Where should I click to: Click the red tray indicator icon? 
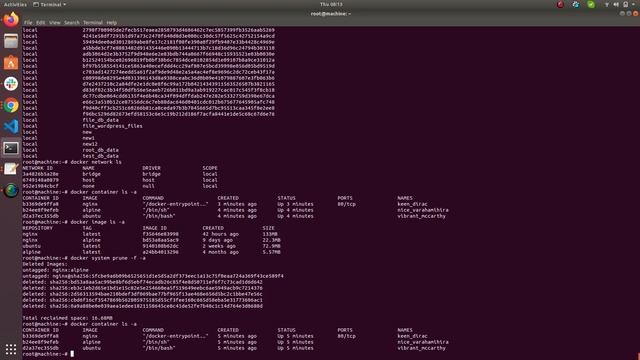click(560, 4)
